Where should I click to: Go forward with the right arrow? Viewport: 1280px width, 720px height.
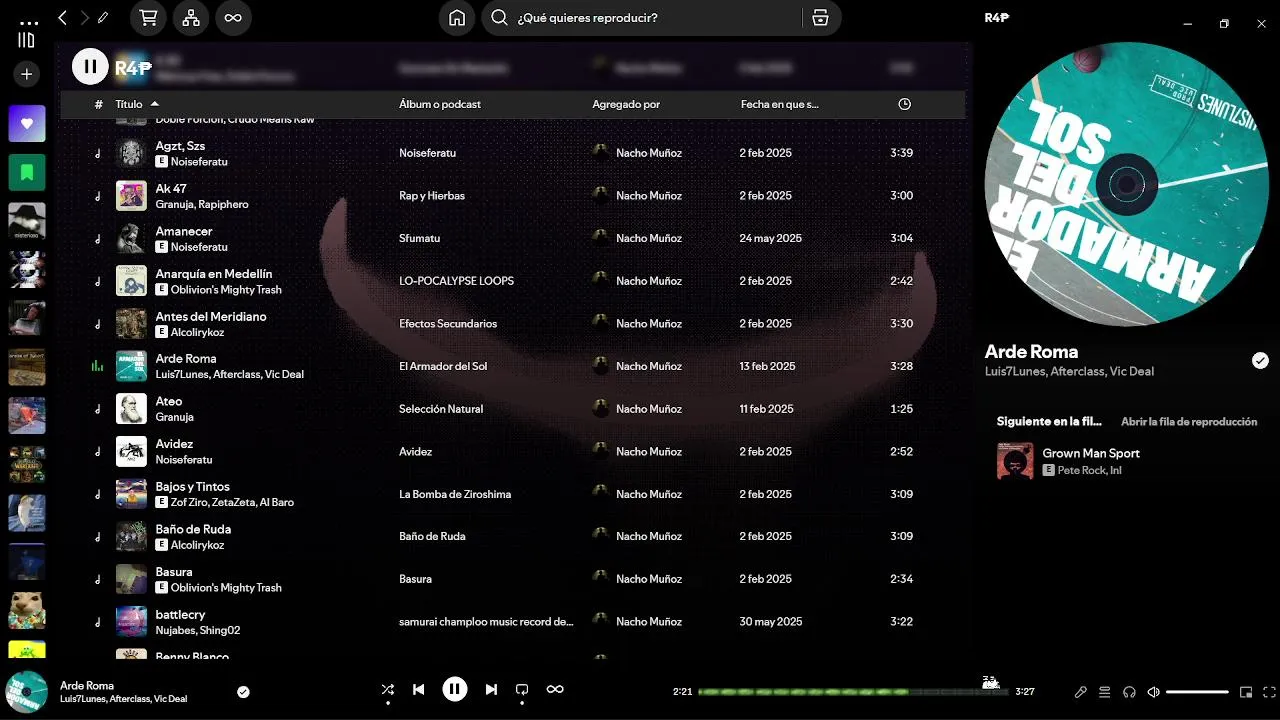[x=84, y=18]
